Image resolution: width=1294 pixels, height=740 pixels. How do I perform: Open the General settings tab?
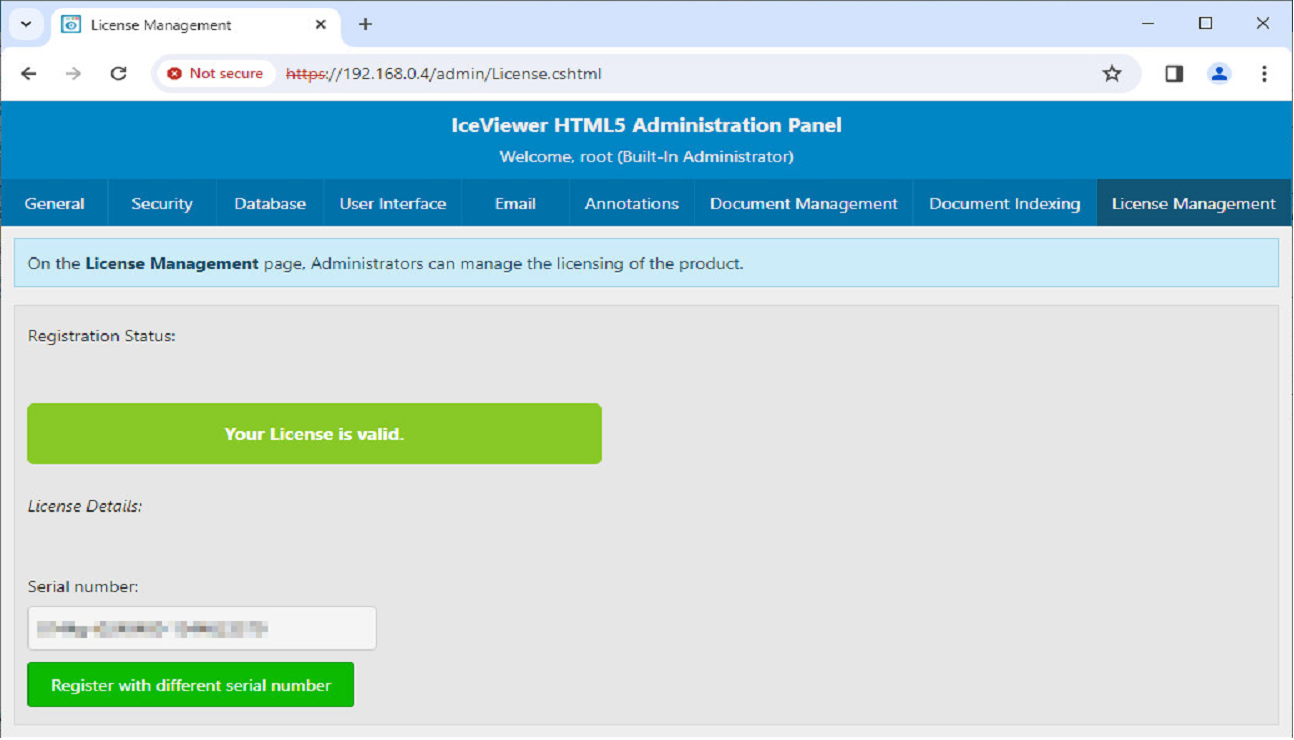pyautogui.click(x=55, y=203)
